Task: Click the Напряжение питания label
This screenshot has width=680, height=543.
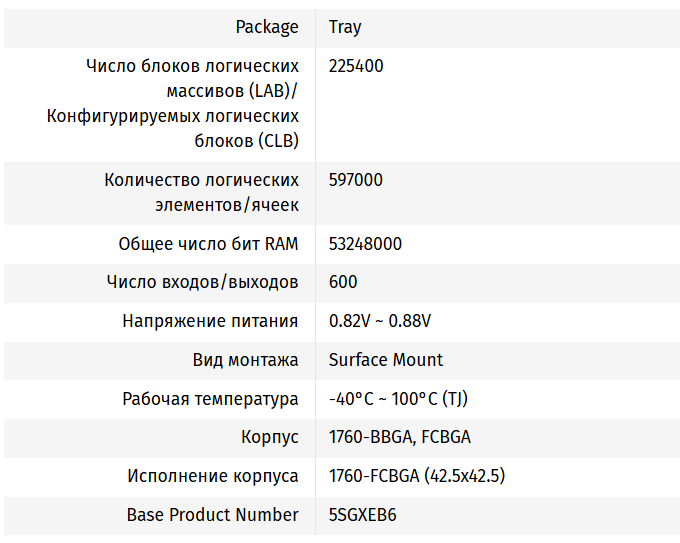Action: pos(210,321)
